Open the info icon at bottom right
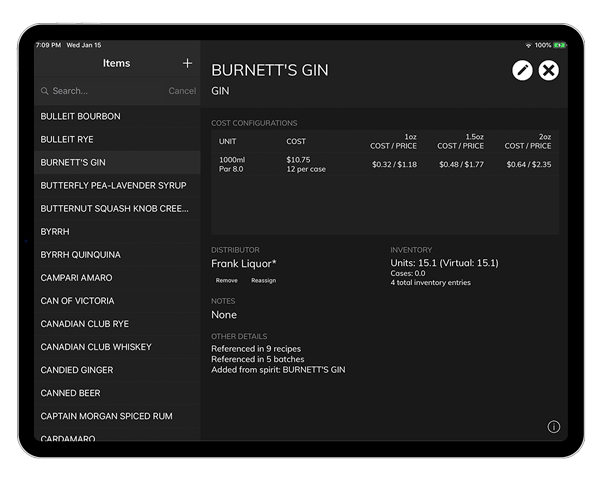The image size is (600, 480). tap(554, 427)
